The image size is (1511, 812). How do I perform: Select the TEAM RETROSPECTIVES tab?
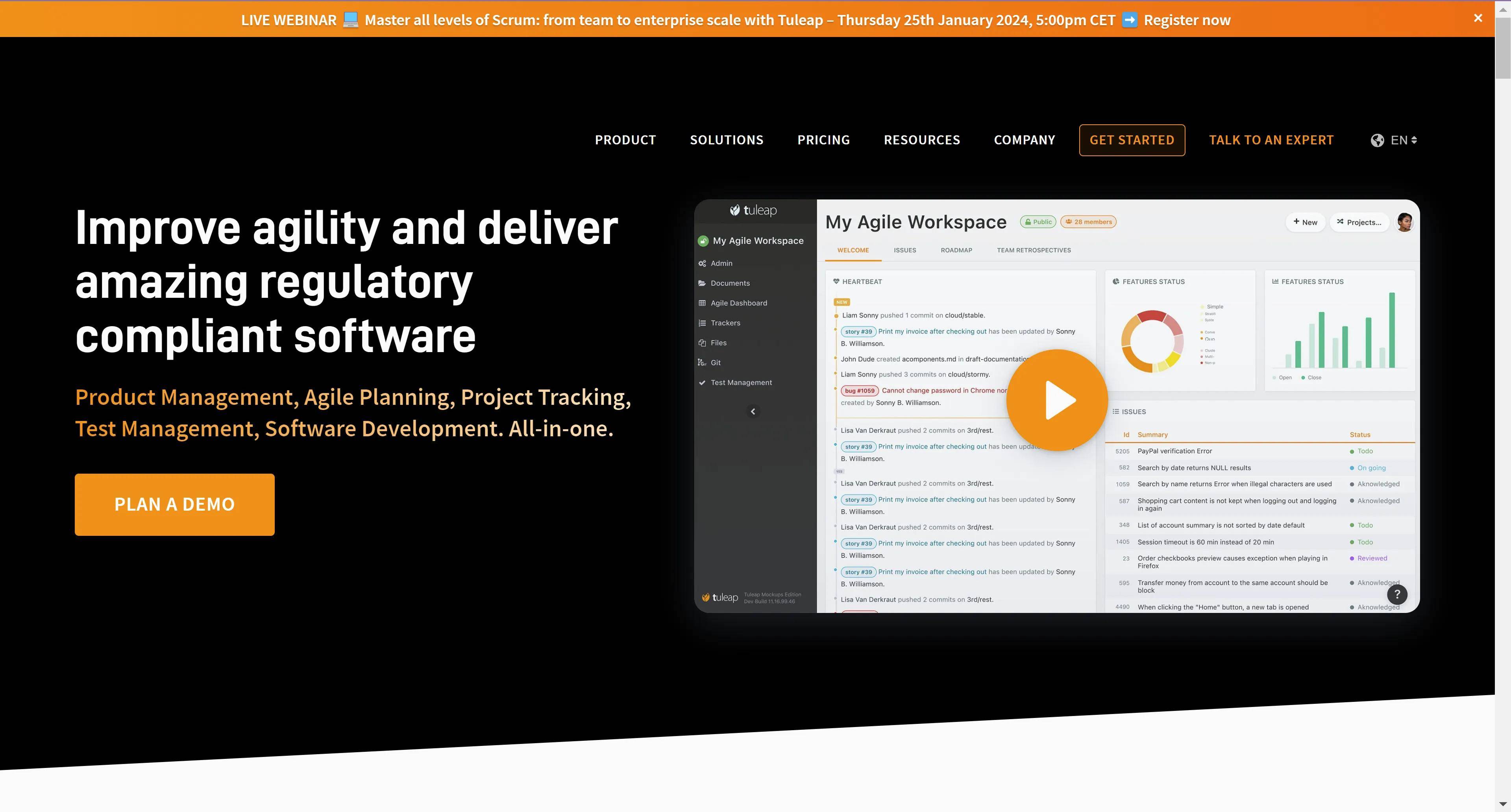pos(1034,250)
